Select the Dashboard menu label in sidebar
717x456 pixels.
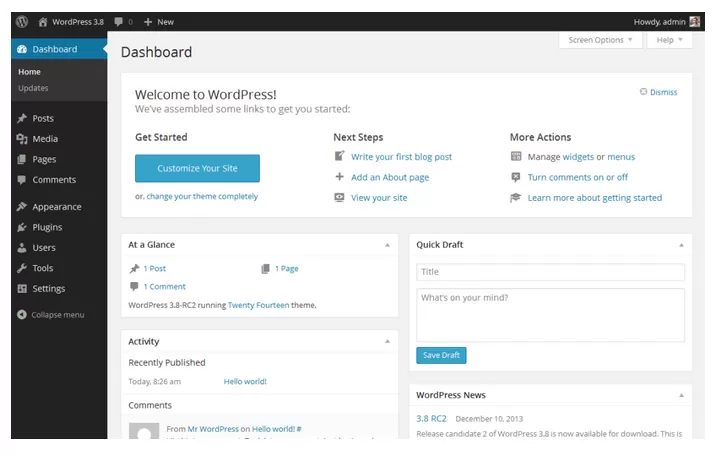[x=55, y=49]
